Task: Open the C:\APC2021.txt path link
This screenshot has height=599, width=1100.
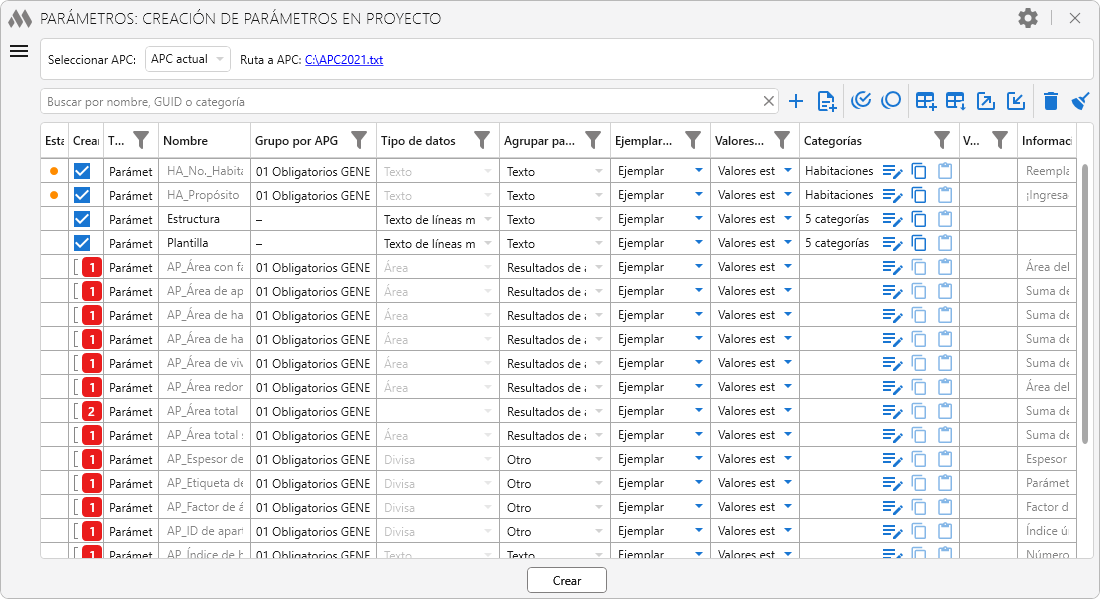Action: pyautogui.click(x=344, y=60)
